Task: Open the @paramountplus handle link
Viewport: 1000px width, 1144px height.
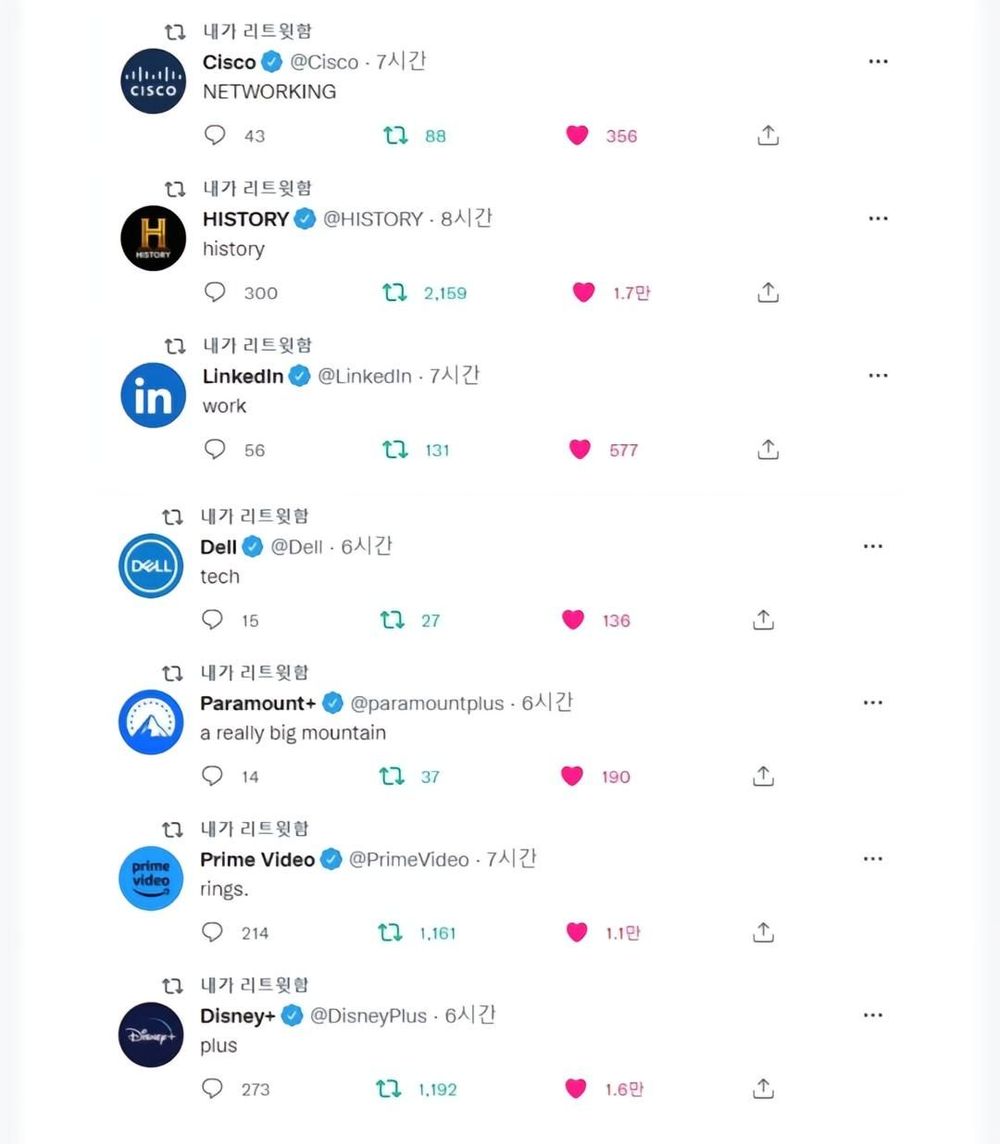Action: pos(427,703)
